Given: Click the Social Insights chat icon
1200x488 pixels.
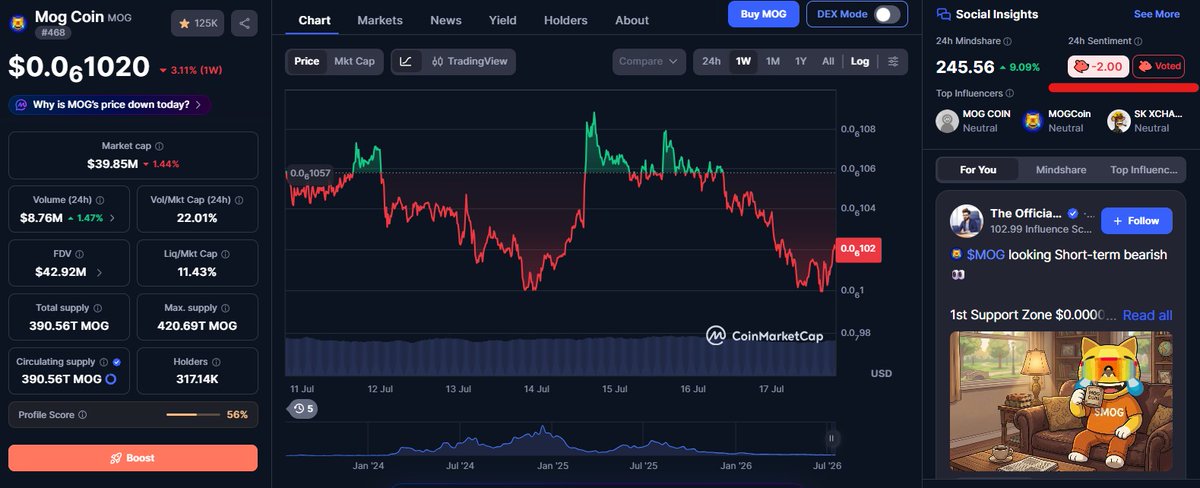Looking at the screenshot, I should pos(943,14).
